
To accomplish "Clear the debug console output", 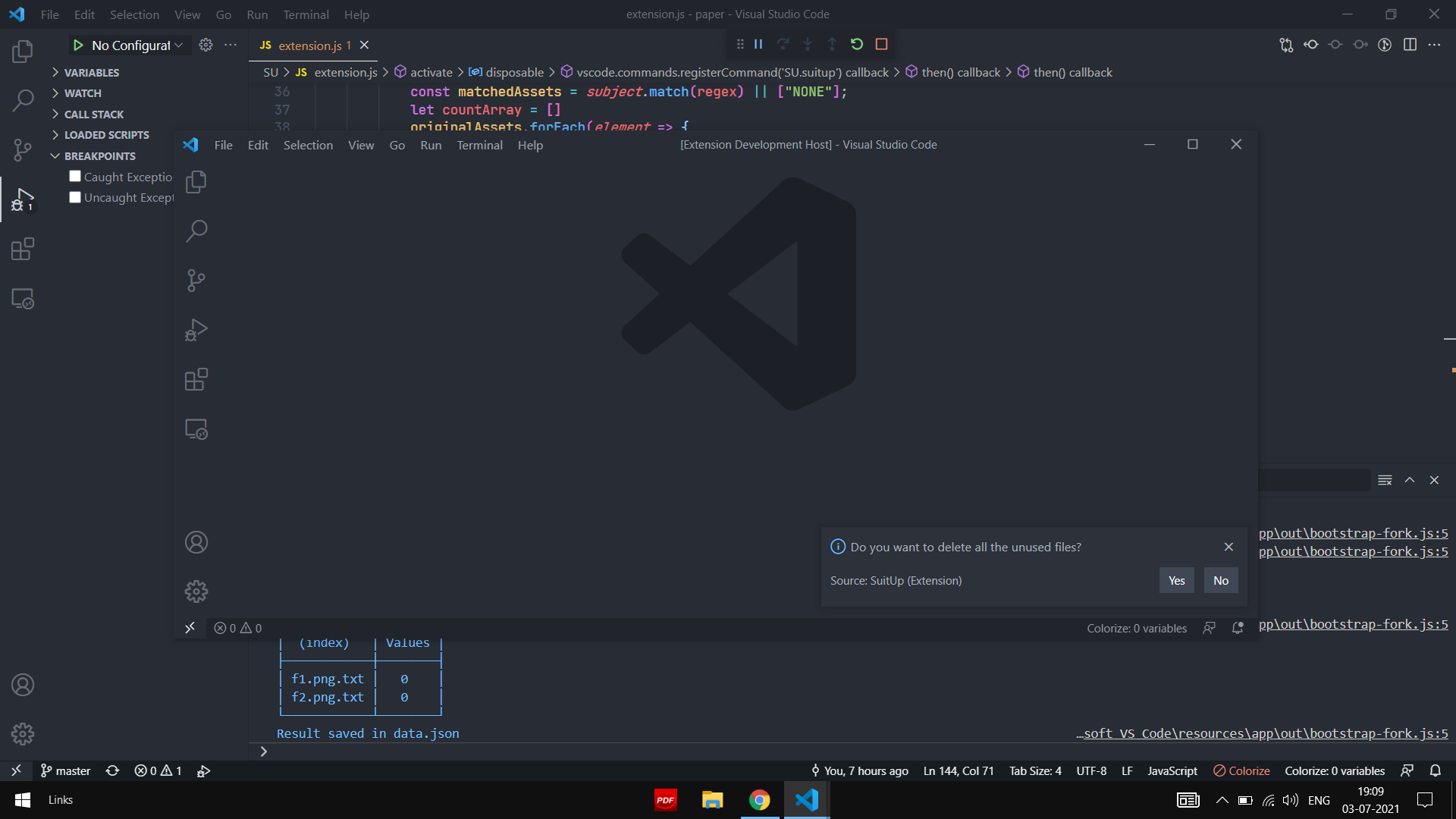I will [1385, 480].
